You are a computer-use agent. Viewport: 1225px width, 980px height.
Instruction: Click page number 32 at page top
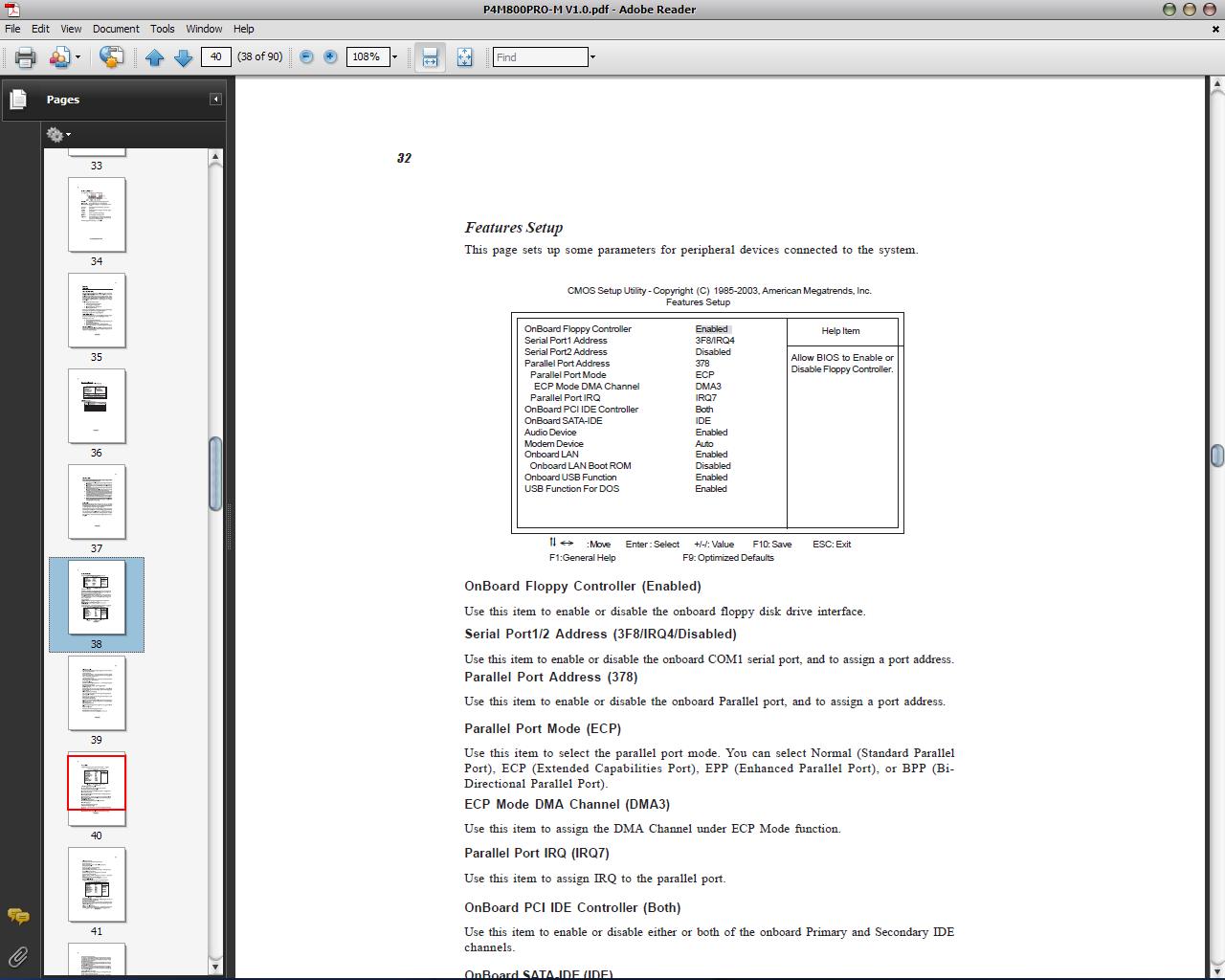click(x=404, y=158)
